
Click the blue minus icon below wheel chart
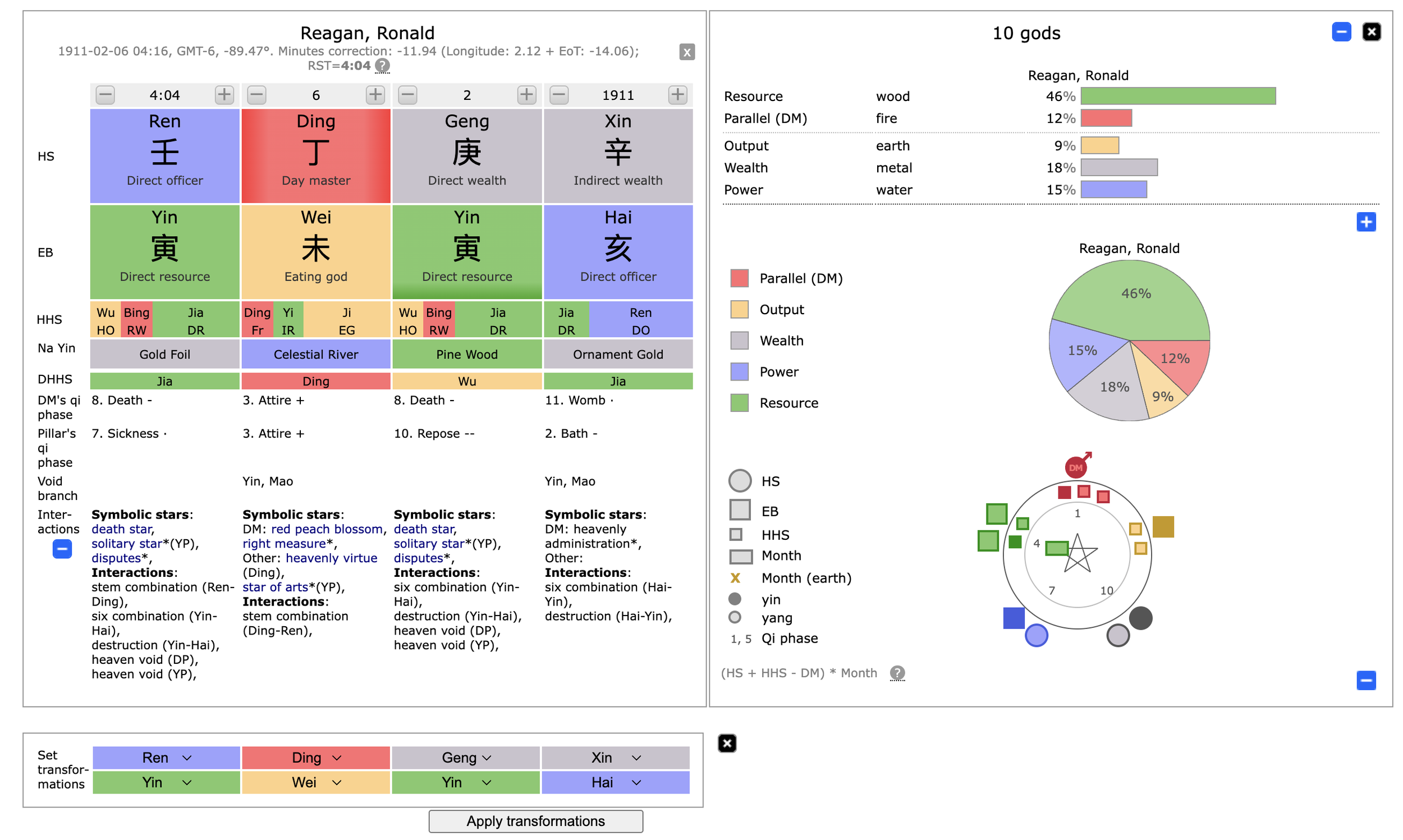pyautogui.click(x=1365, y=681)
